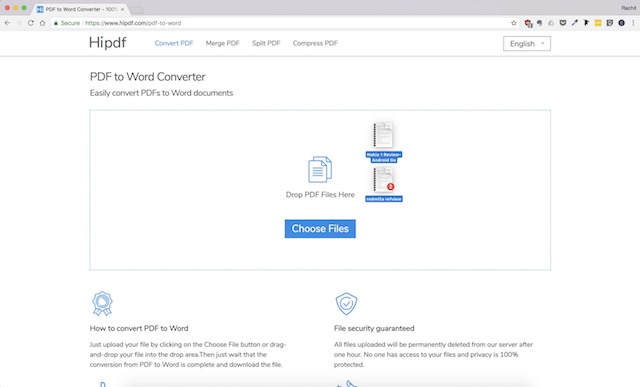This screenshot has height=387, width=640.
Task: Bookmark page with star icon
Action: pyautogui.click(x=514, y=23)
